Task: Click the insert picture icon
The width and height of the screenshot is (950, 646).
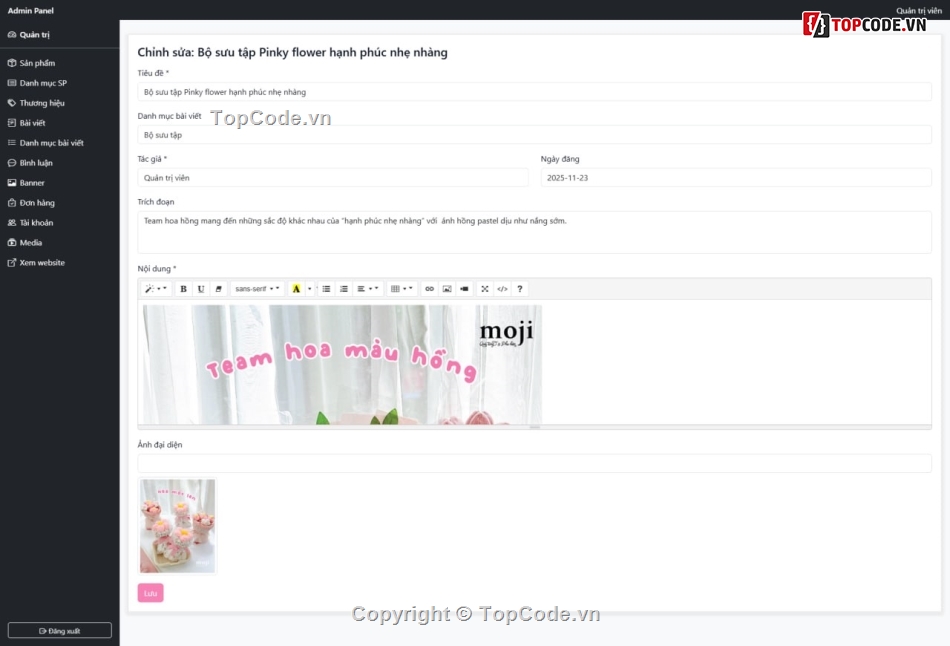Action: point(447,289)
